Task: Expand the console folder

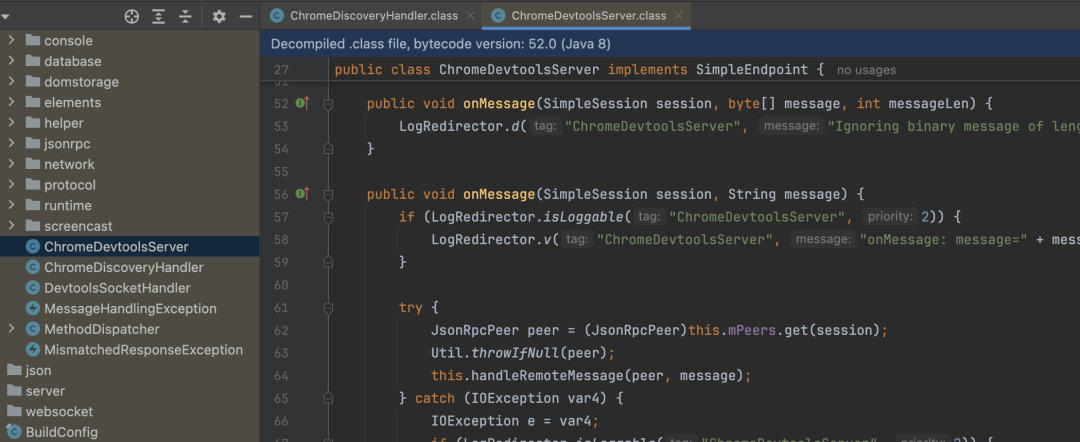Action: (x=12, y=41)
